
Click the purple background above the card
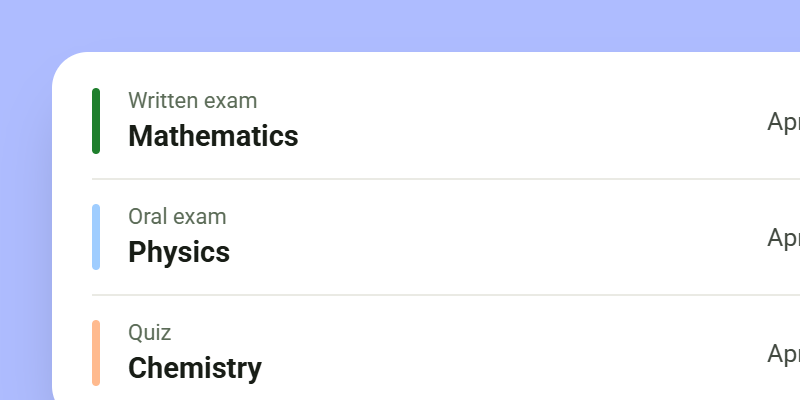(x=400, y=26)
